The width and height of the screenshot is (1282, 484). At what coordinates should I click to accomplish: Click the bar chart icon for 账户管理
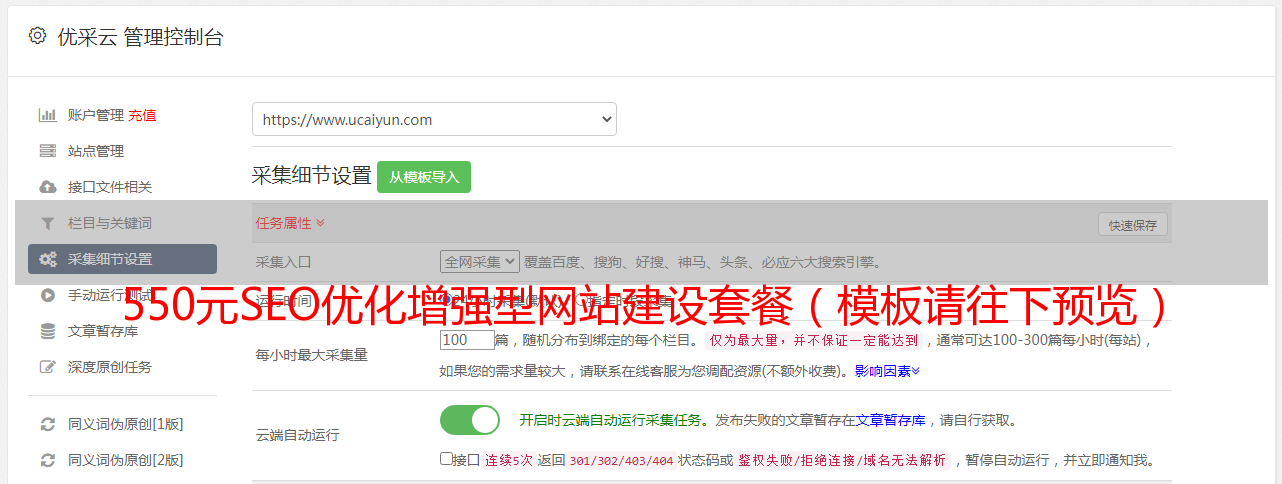coord(47,115)
